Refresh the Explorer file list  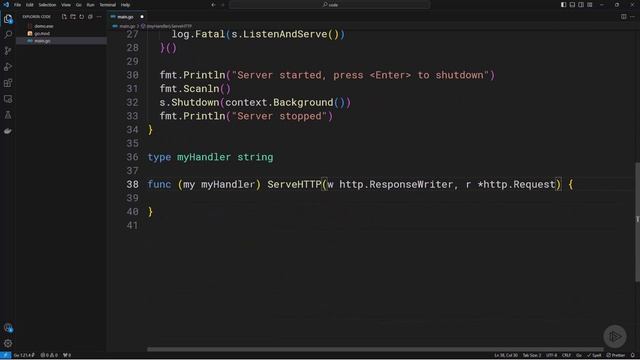82,17
